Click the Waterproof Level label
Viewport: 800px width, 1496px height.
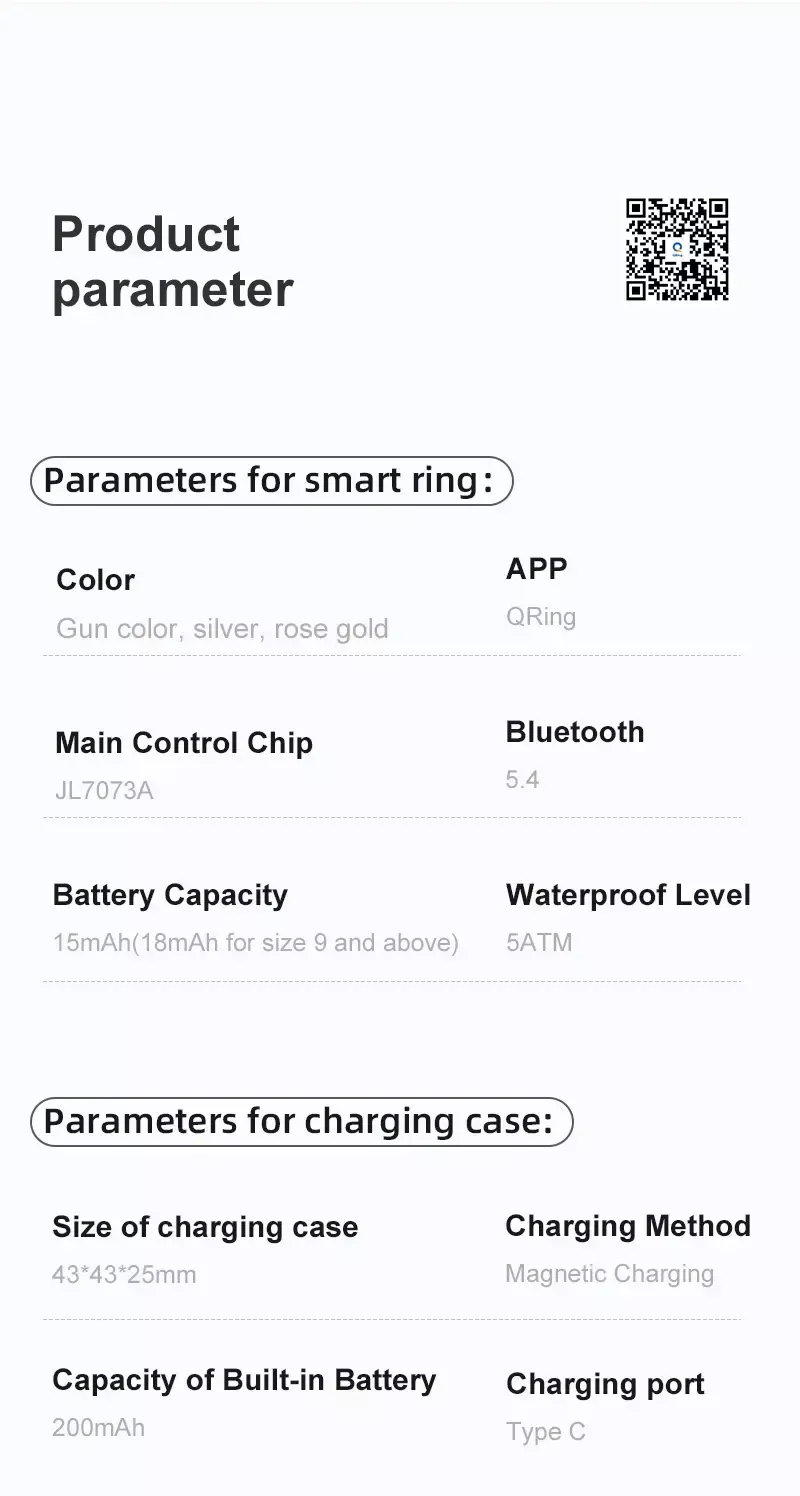click(628, 895)
